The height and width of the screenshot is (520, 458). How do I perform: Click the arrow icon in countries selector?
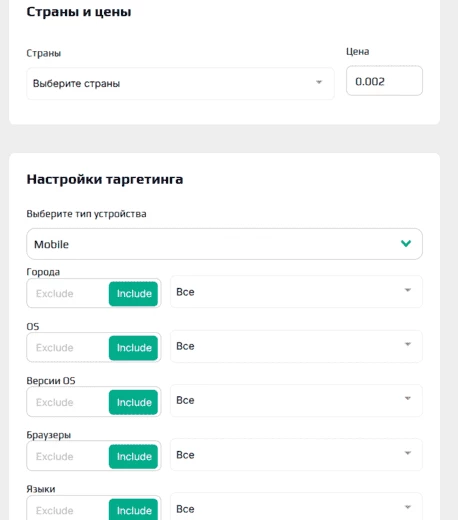click(x=319, y=82)
